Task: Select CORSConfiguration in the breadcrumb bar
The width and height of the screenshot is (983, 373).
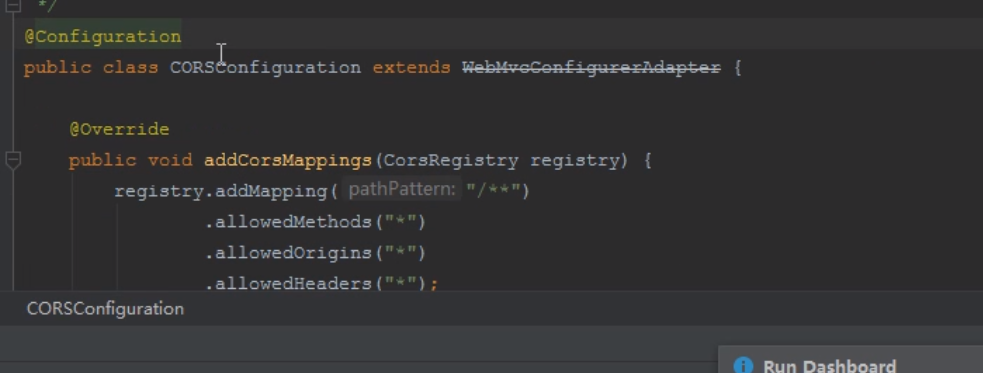Action: pyautogui.click(x=105, y=308)
